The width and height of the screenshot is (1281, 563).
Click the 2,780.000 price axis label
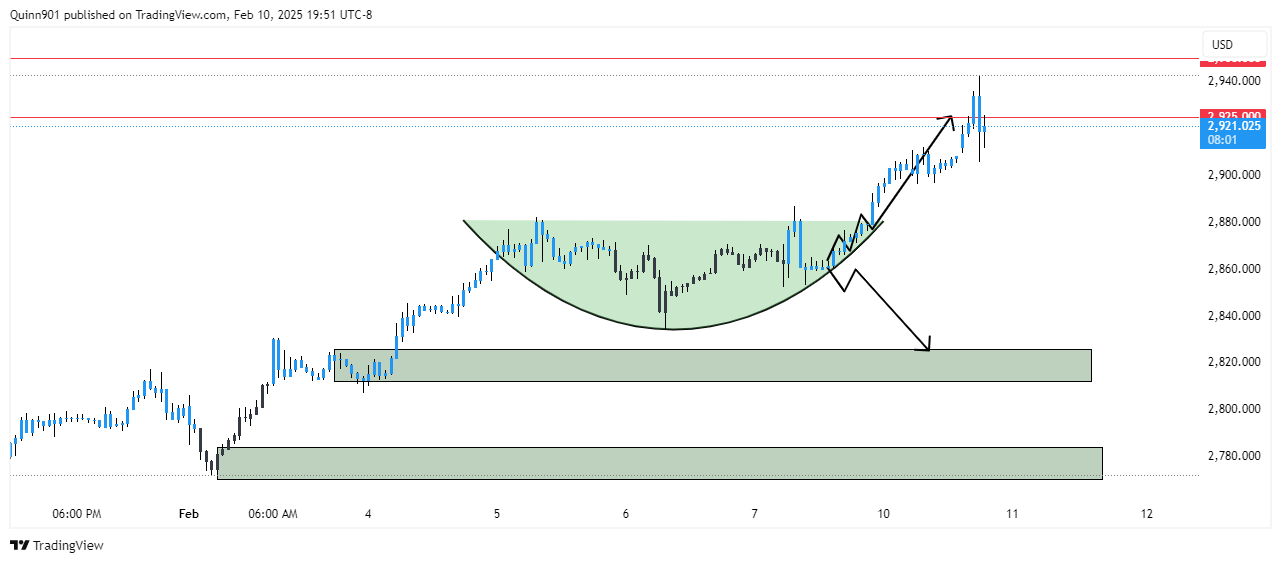point(1233,456)
